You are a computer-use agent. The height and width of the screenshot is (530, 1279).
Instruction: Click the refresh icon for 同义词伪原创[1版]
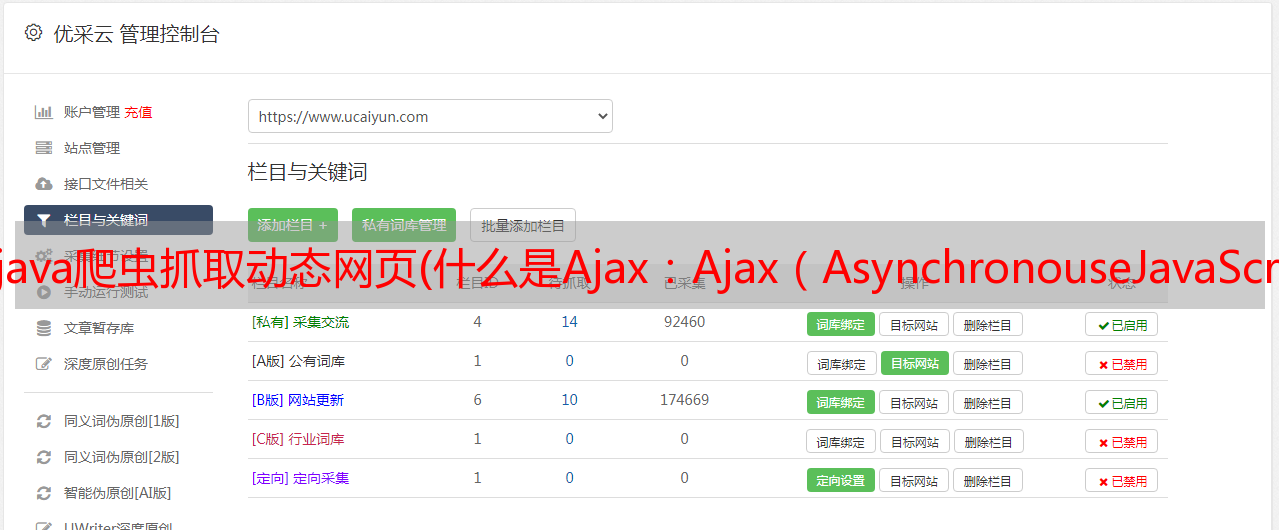click(43, 421)
